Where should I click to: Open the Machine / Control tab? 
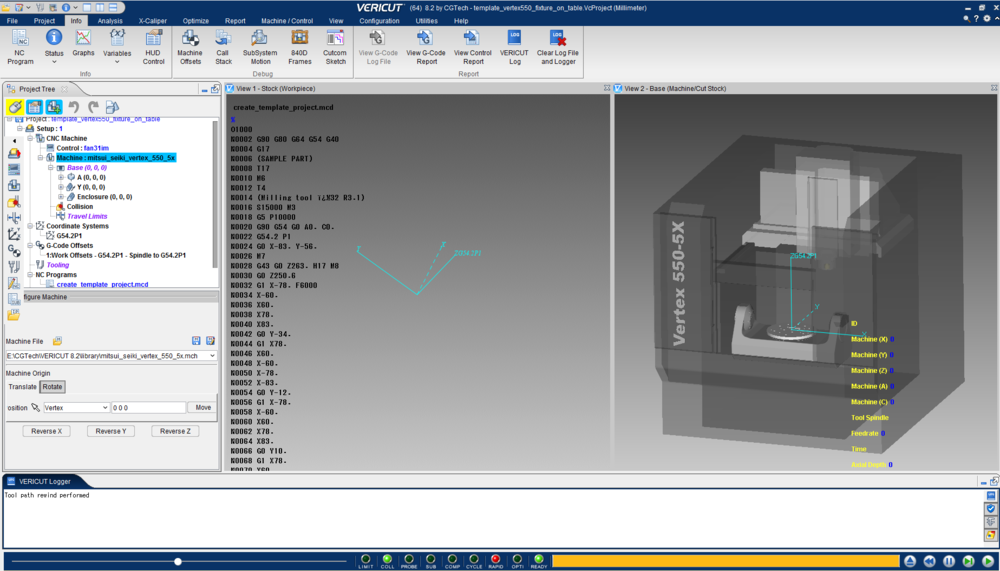tap(287, 21)
